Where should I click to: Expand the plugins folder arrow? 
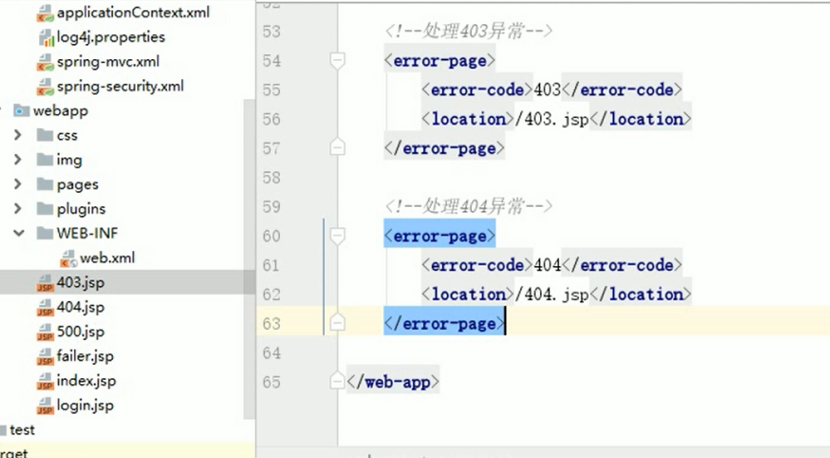[x=17, y=208]
